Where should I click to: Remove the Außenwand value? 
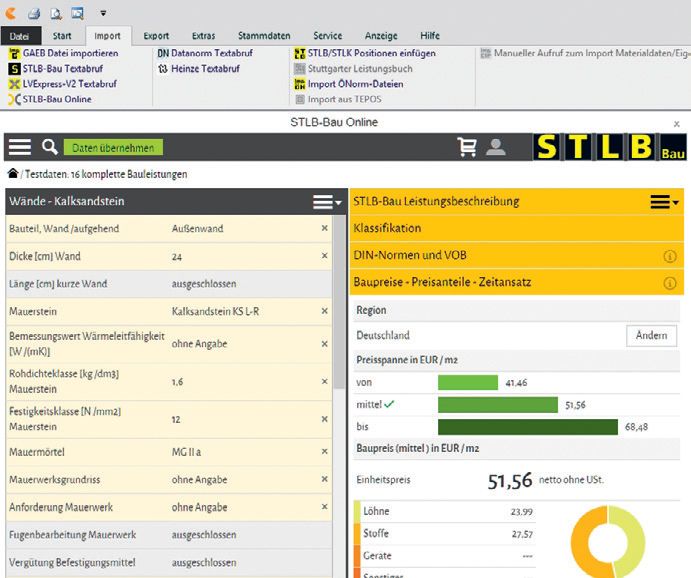coord(324,228)
